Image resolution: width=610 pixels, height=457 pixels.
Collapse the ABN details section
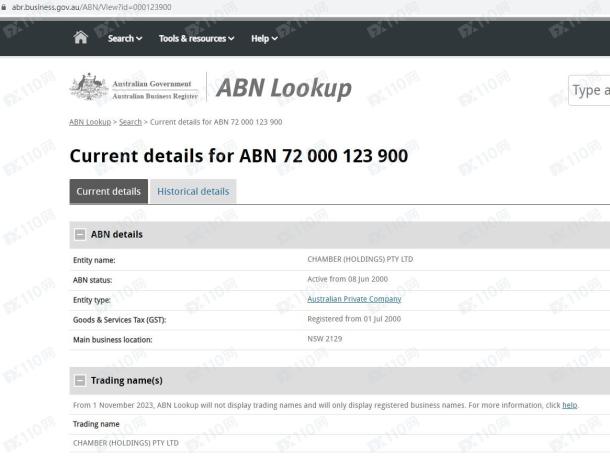(80, 235)
